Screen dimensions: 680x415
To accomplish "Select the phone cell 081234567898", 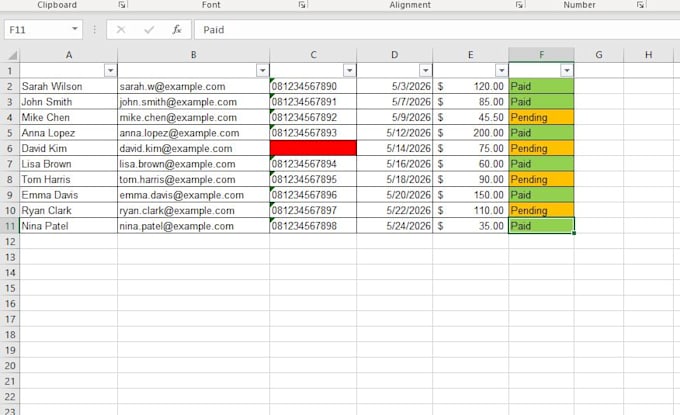I will (x=313, y=226).
